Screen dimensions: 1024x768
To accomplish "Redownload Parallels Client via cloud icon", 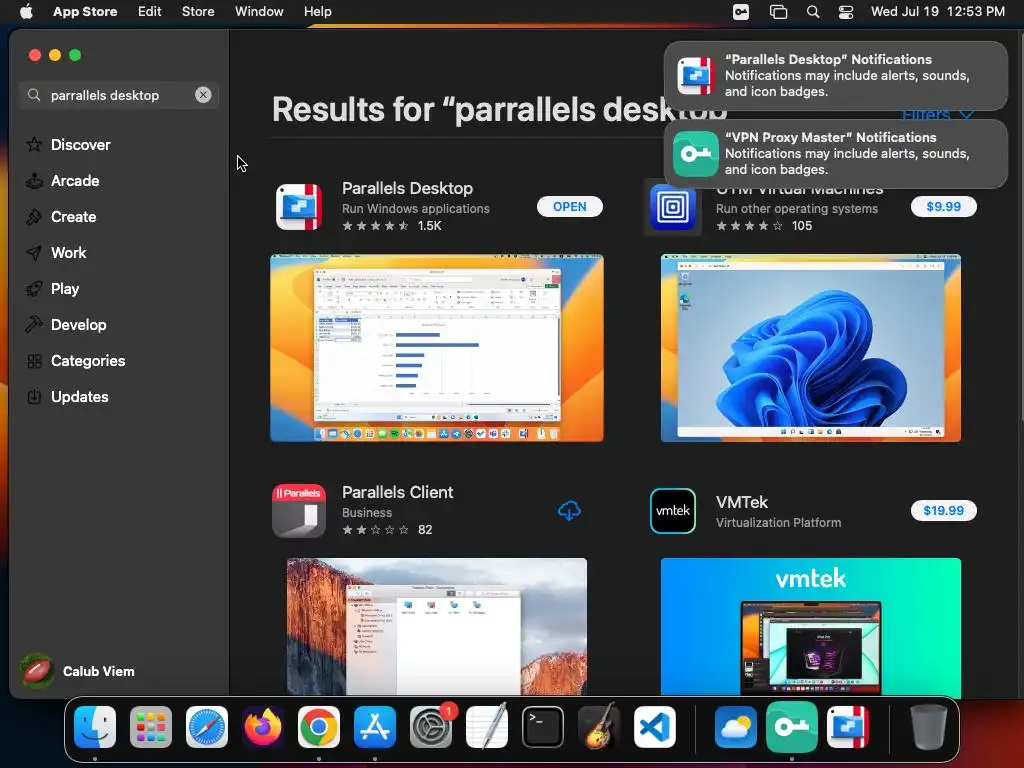I will click(569, 511).
